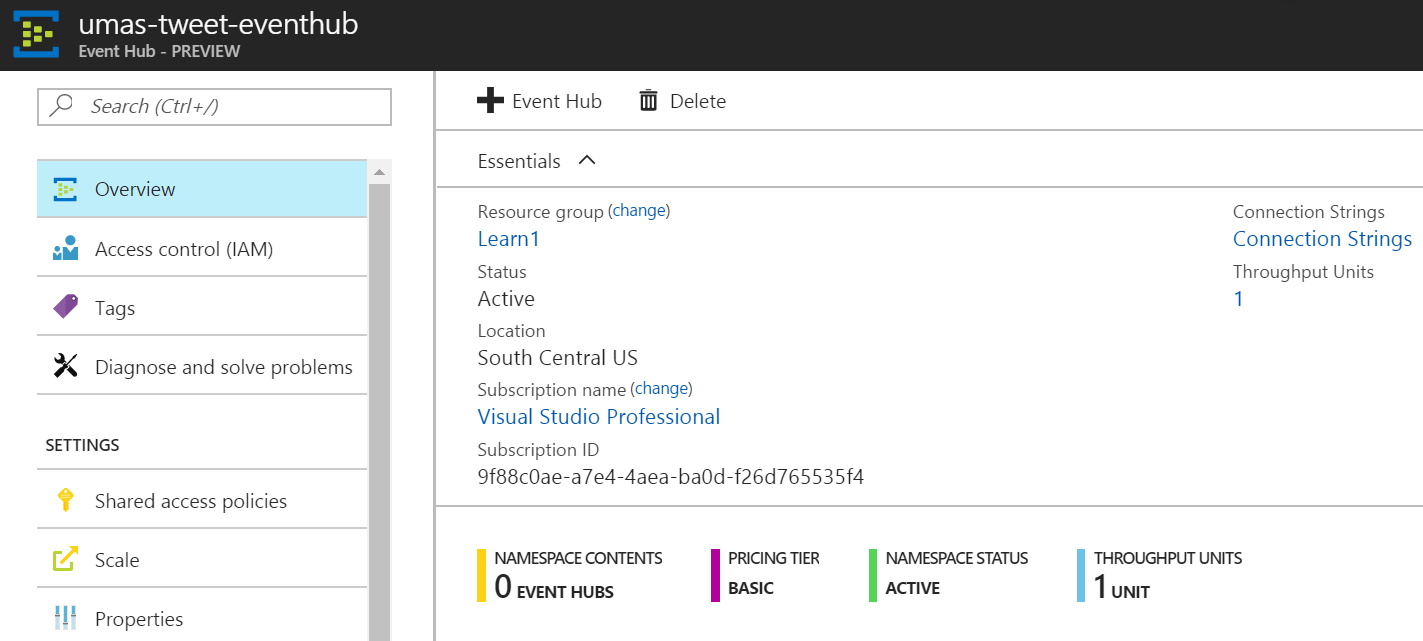Open the Connection Strings link
Viewport: 1423px width, 641px height.
tap(1322, 239)
